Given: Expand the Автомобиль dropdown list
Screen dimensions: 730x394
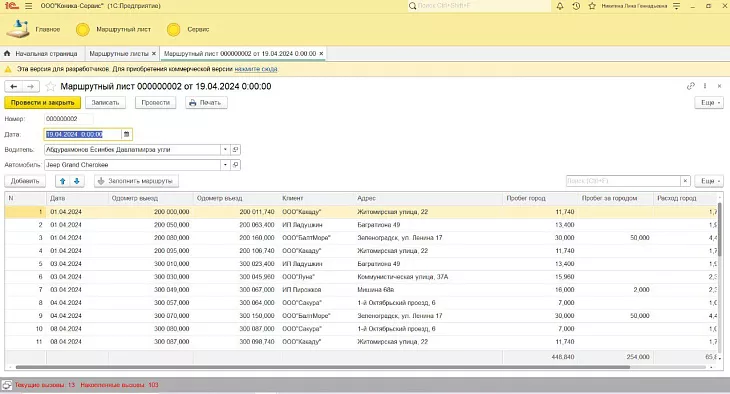Looking at the screenshot, I should [225, 165].
